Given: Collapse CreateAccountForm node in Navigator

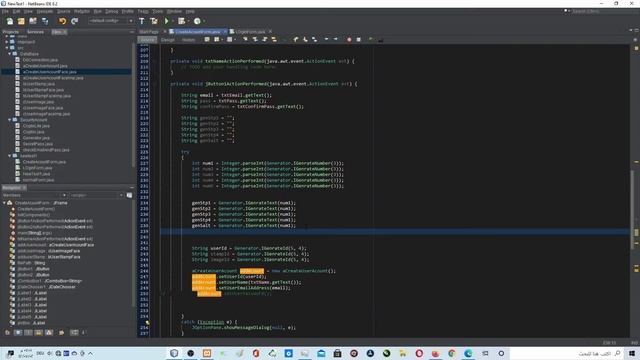Looking at the screenshot, I should click(x=4, y=203).
